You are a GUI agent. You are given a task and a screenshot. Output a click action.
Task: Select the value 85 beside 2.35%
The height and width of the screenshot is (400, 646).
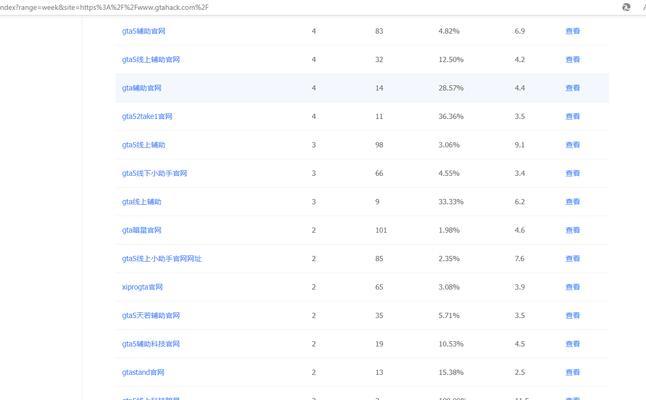(379, 258)
